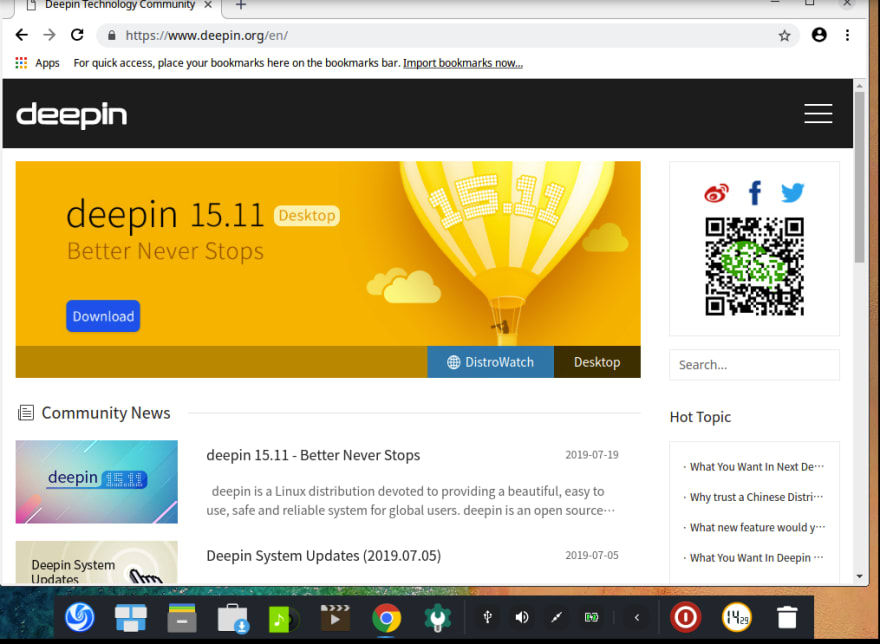Open the deepin 15.11 news thumbnail
This screenshot has height=644, width=880.
(97, 482)
